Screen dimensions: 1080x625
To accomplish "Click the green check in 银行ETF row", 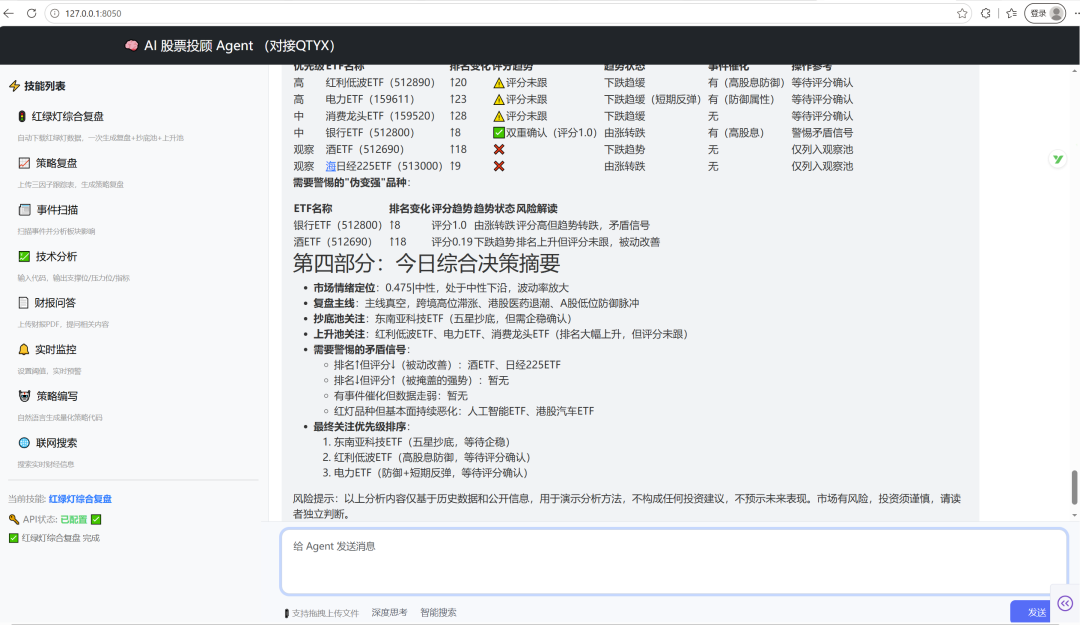I will point(499,132).
